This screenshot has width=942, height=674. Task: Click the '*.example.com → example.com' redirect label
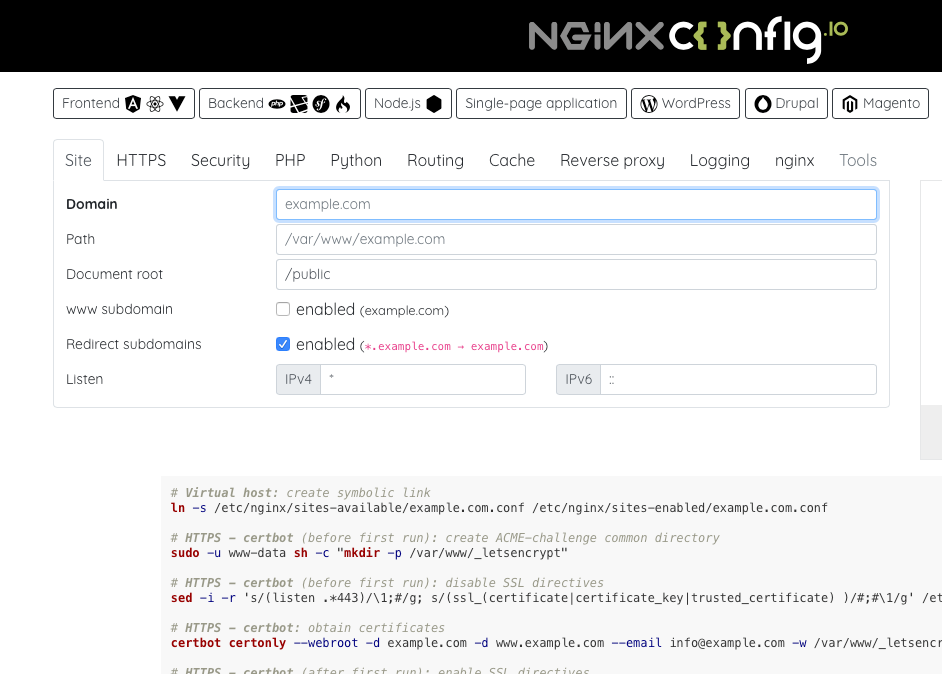click(454, 346)
